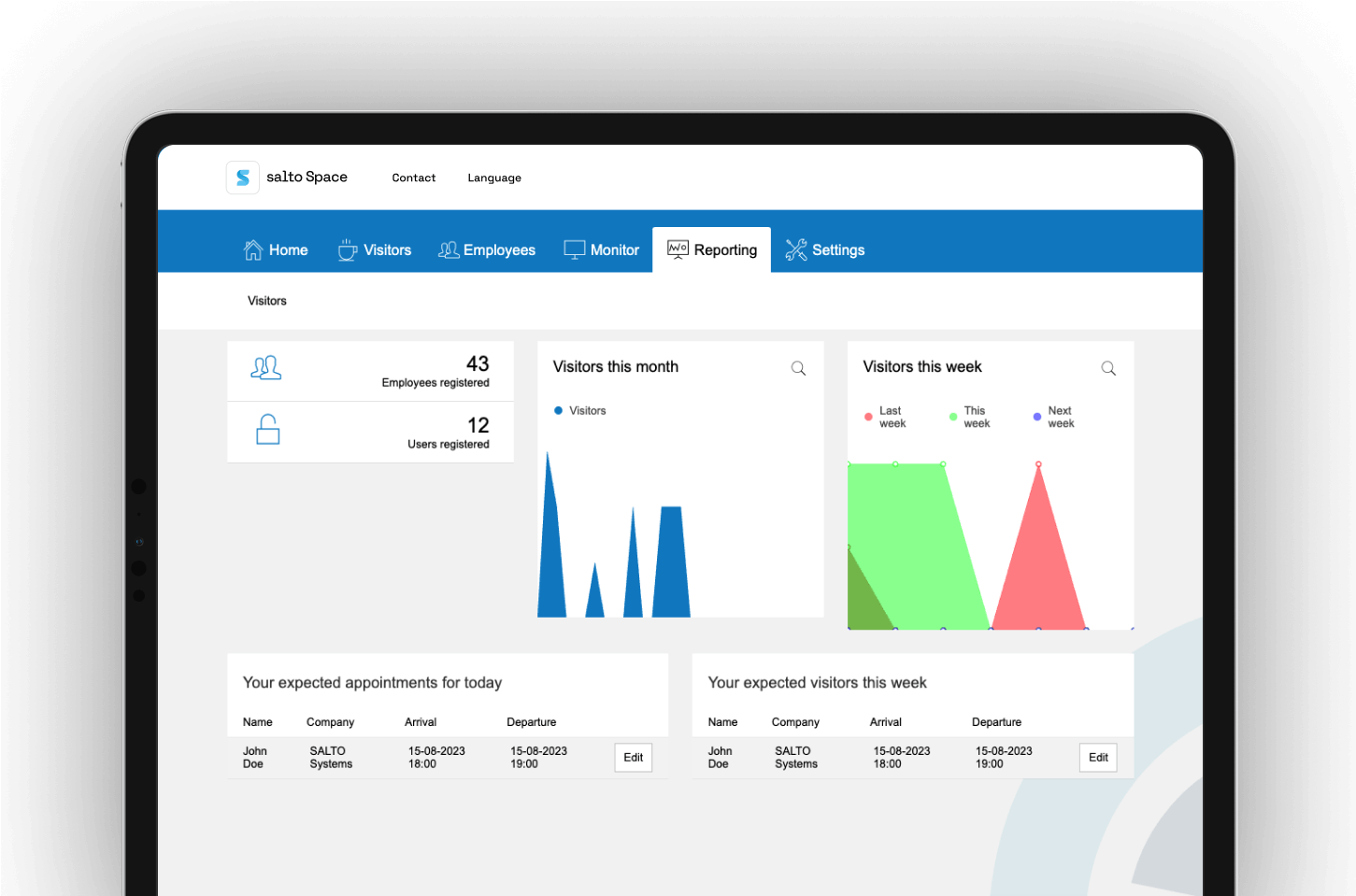Click the Visitors coffee cup icon
Screen dimensions: 1356x896
[x=348, y=249]
